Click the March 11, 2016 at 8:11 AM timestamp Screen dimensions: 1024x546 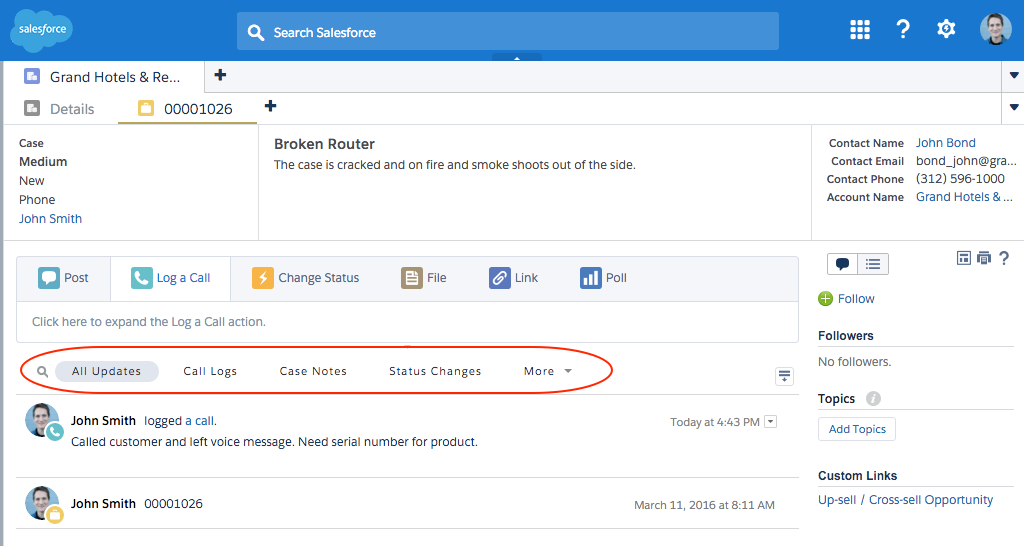704,505
